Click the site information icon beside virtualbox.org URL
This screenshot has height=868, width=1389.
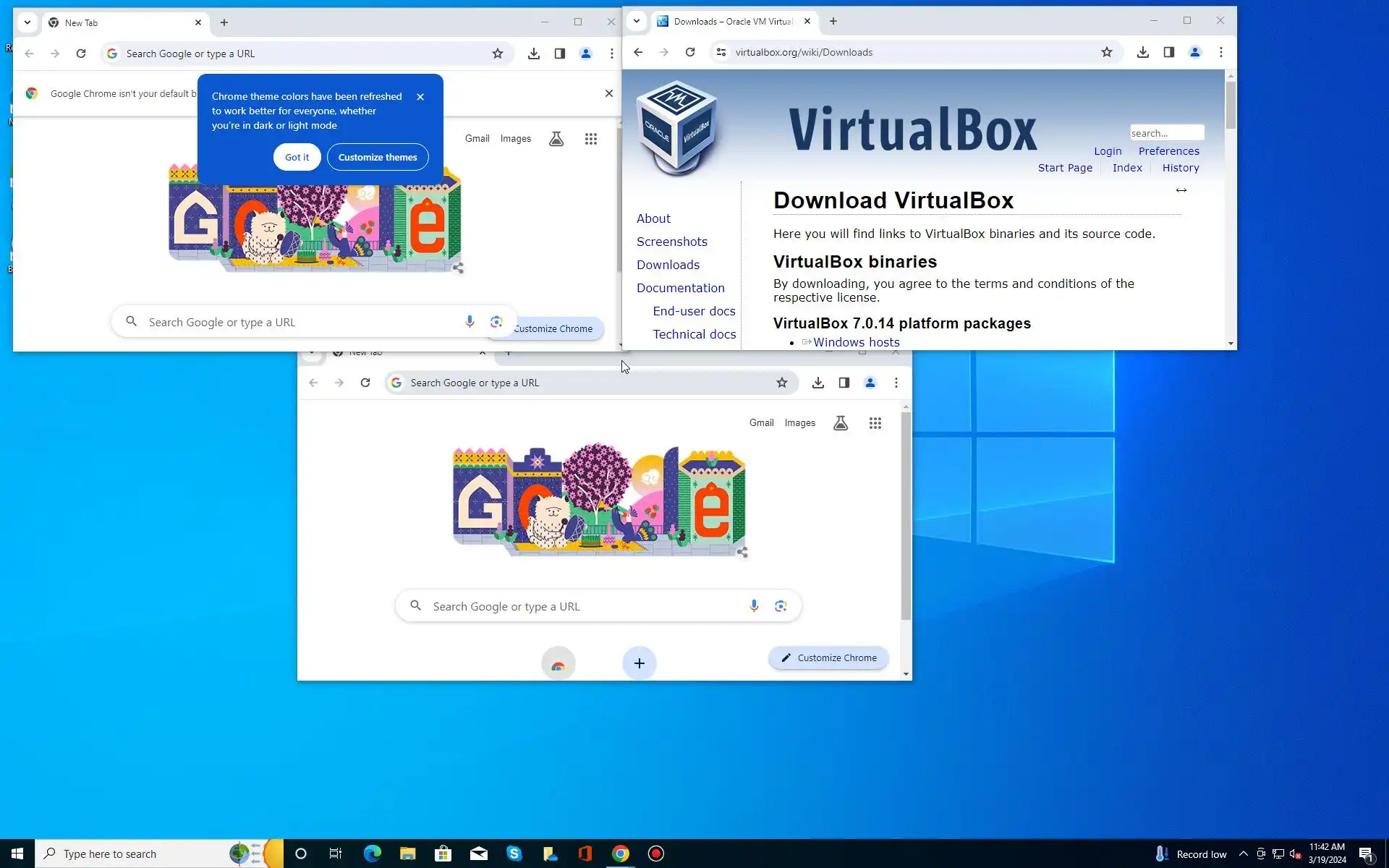coord(721,52)
